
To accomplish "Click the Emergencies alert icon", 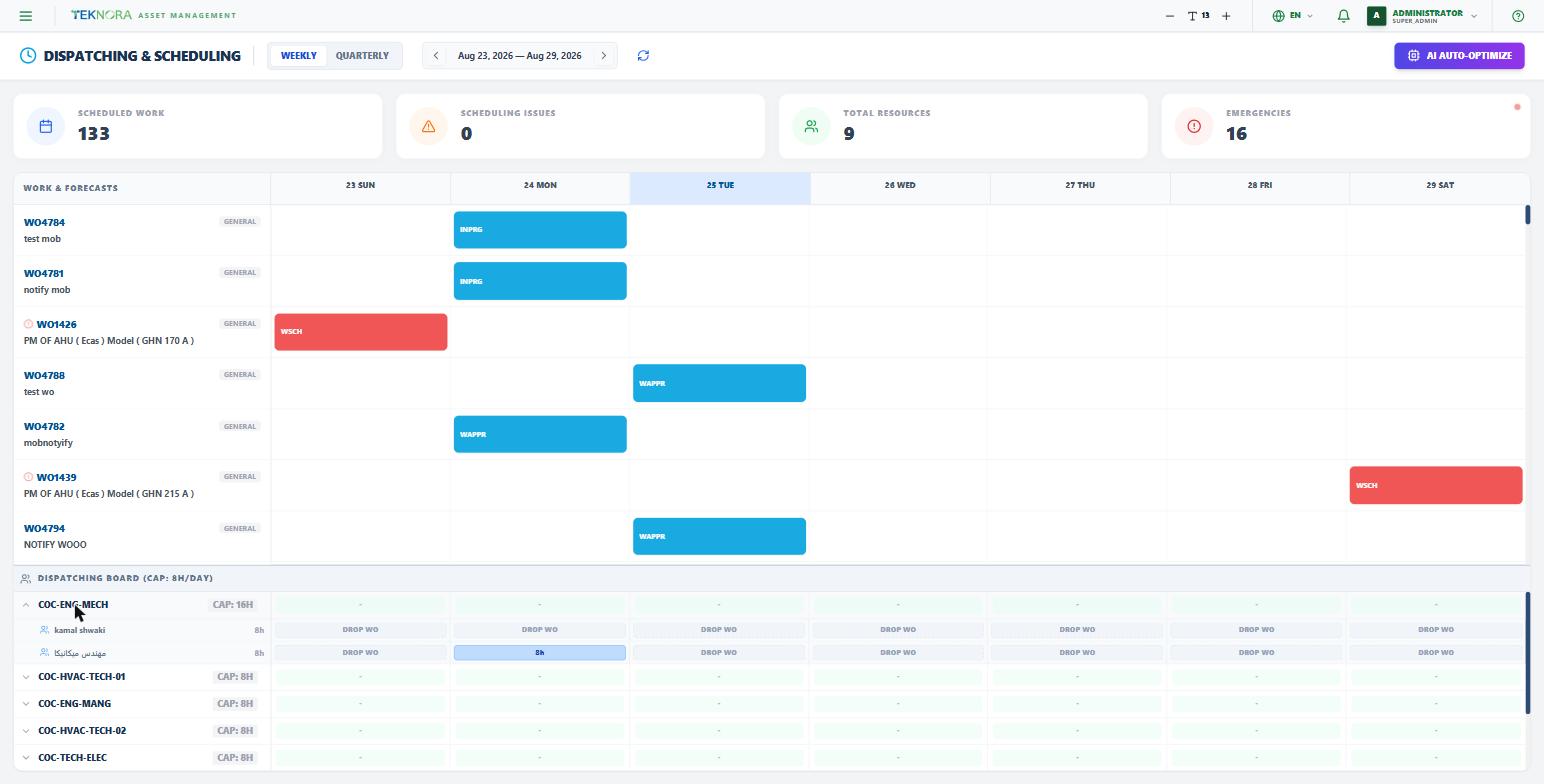I will (x=1194, y=126).
